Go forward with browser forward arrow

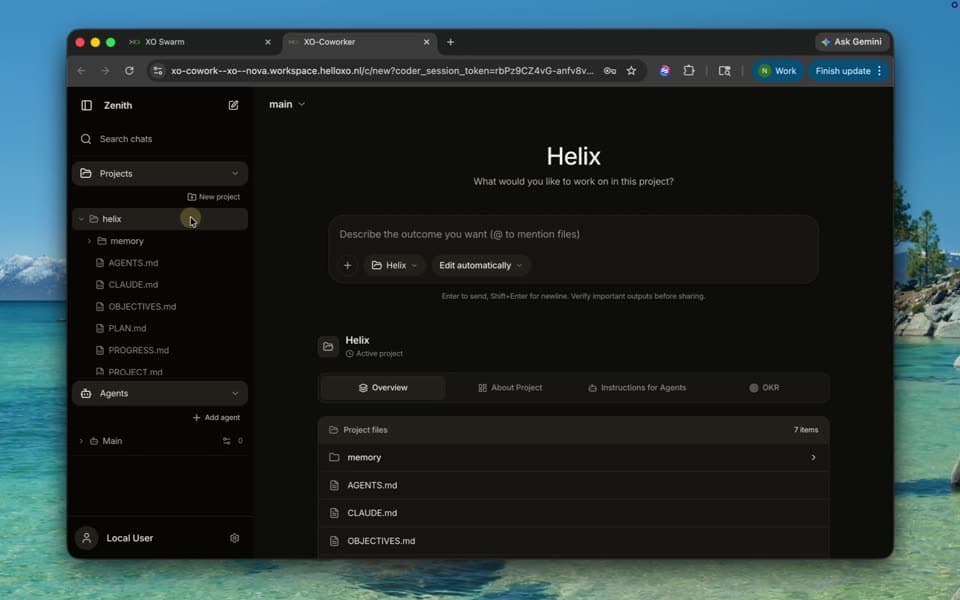(105, 71)
